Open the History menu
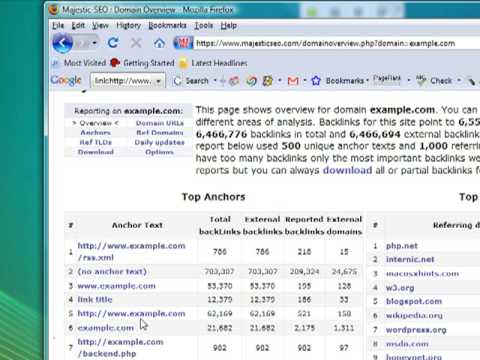The width and height of the screenshot is (480, 360). [x=128, y=26]
